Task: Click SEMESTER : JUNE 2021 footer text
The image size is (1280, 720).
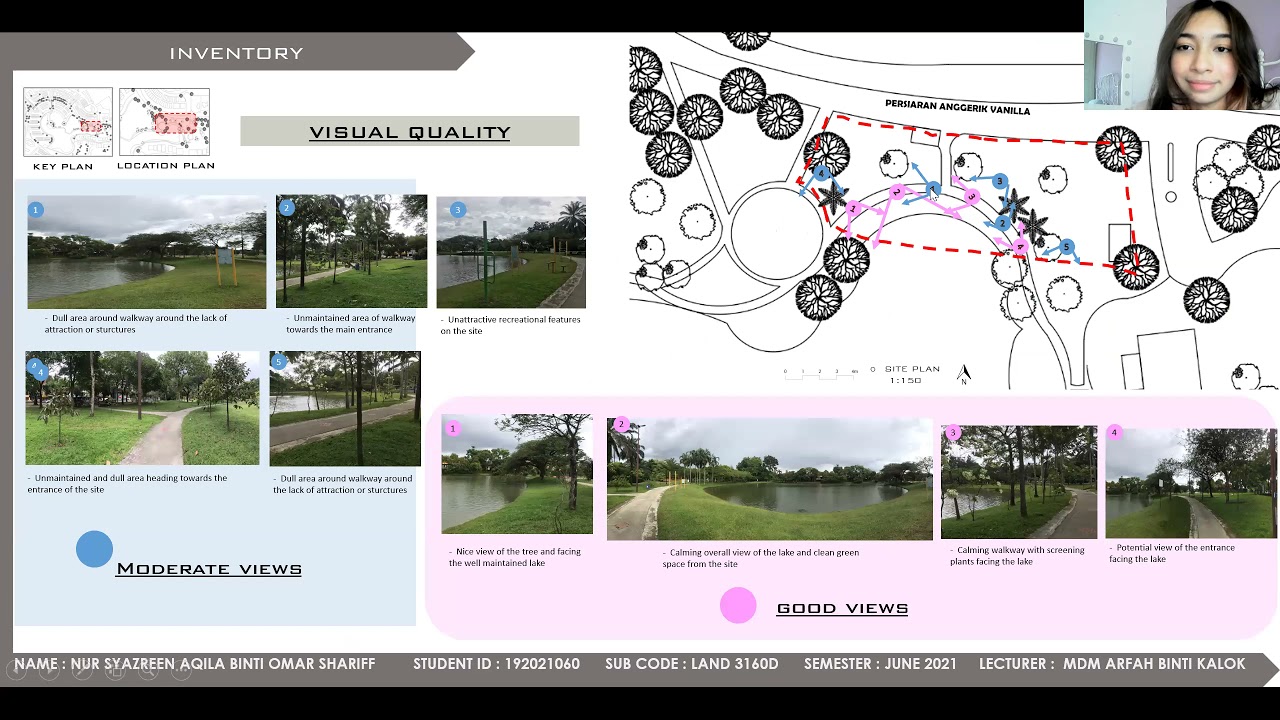Action: pos(880,664)
